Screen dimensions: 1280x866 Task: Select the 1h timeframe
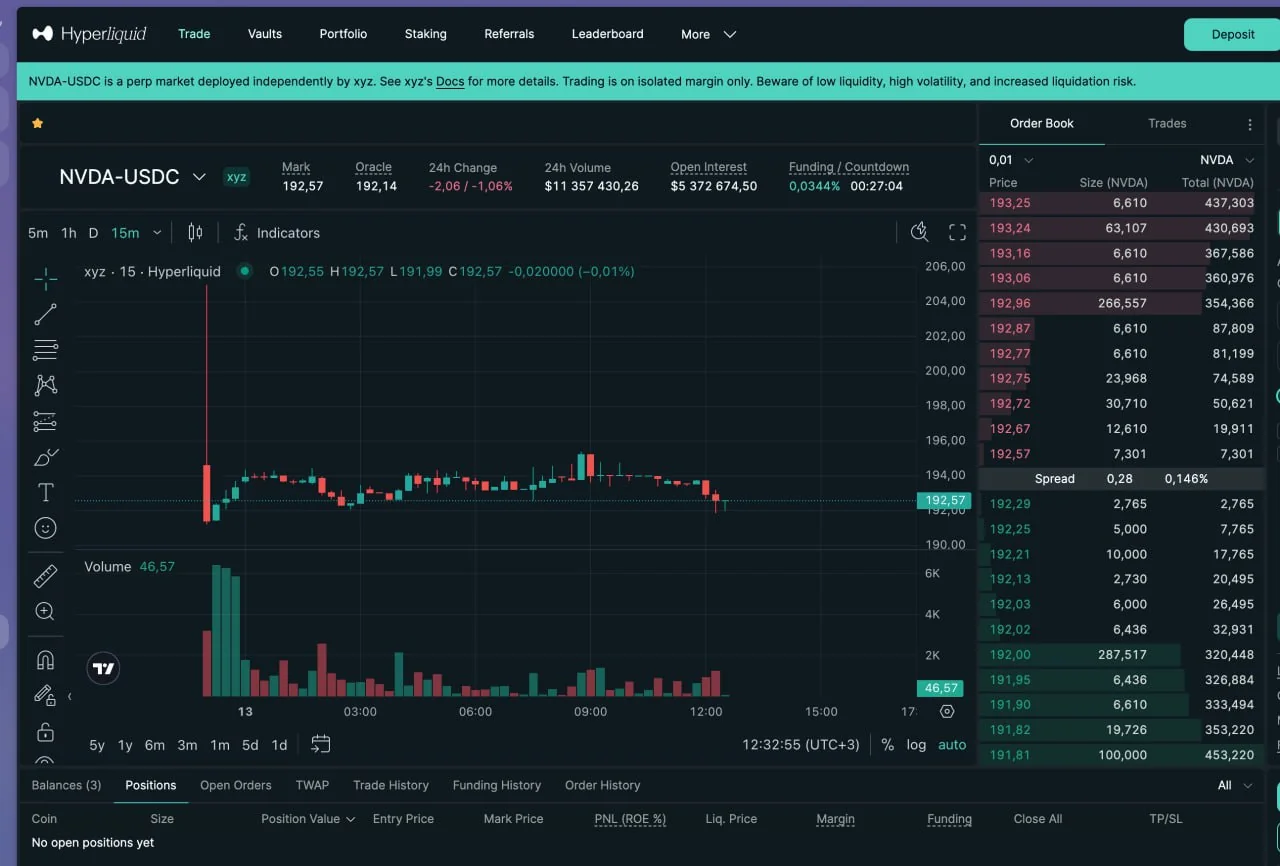[68, 233]
